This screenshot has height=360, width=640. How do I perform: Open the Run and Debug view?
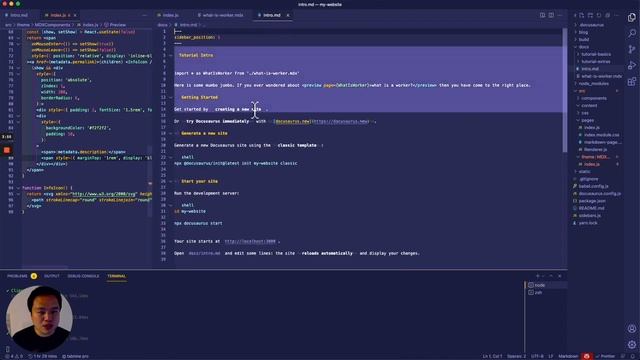coord(632,65)
